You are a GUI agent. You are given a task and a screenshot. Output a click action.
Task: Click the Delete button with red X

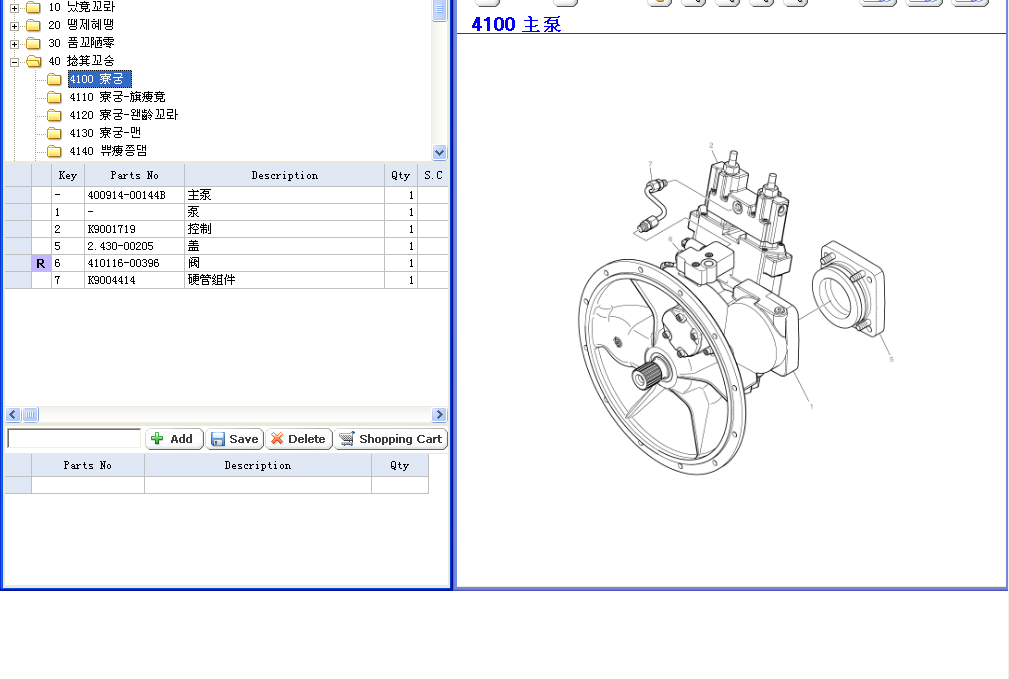point(298,439)
